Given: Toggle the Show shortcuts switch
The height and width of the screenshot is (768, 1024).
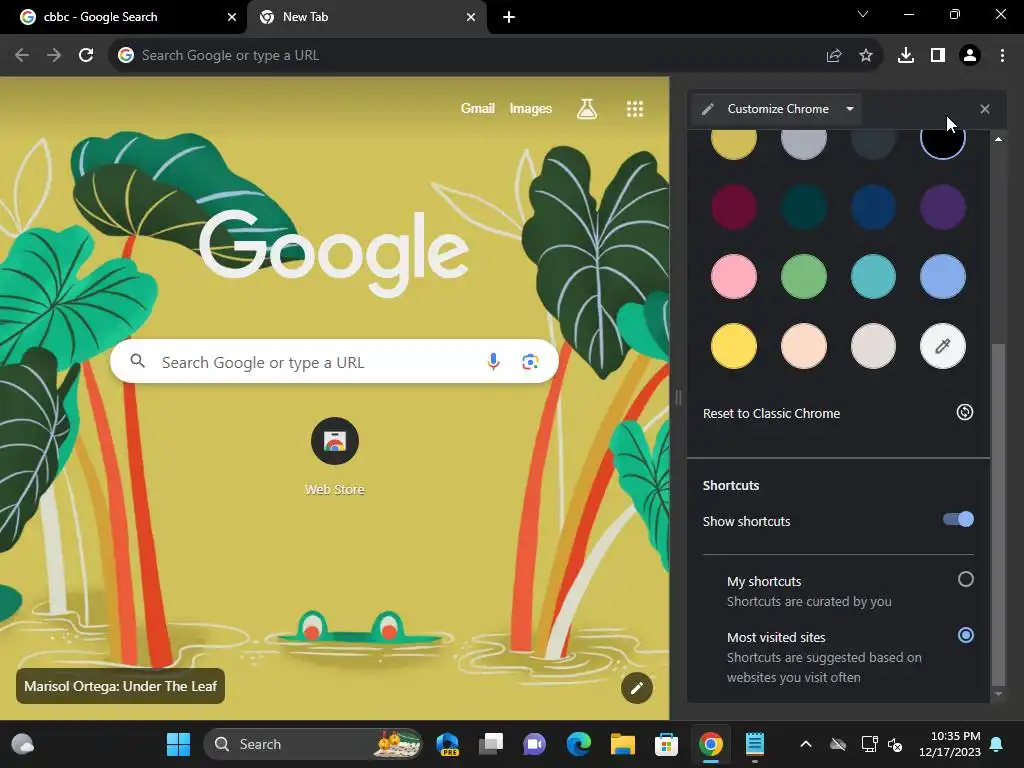Looking at the screenshot, I should click(x=958, y=520).
